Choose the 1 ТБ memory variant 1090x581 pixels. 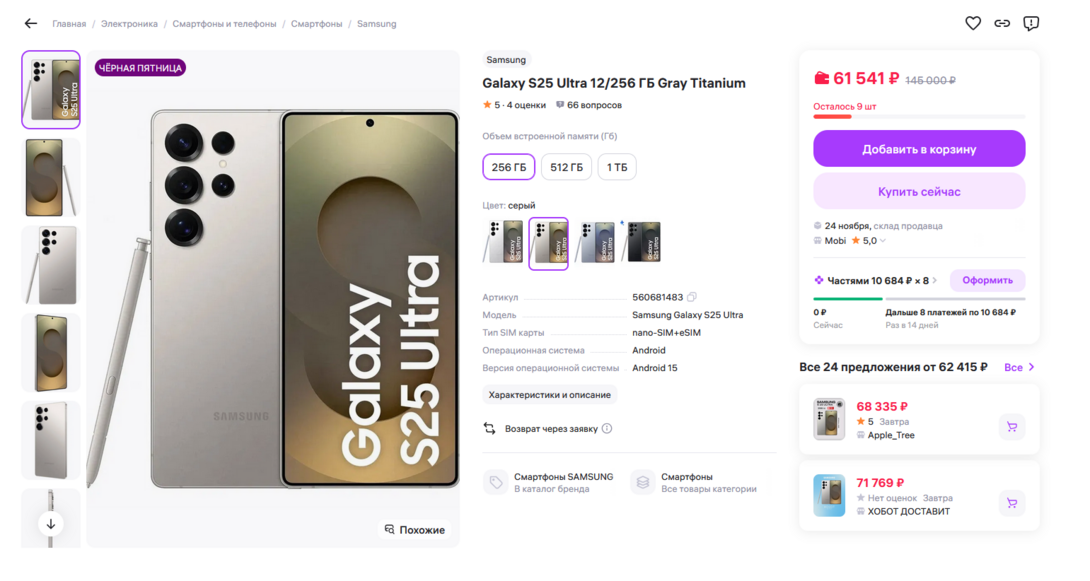point(616,167)
